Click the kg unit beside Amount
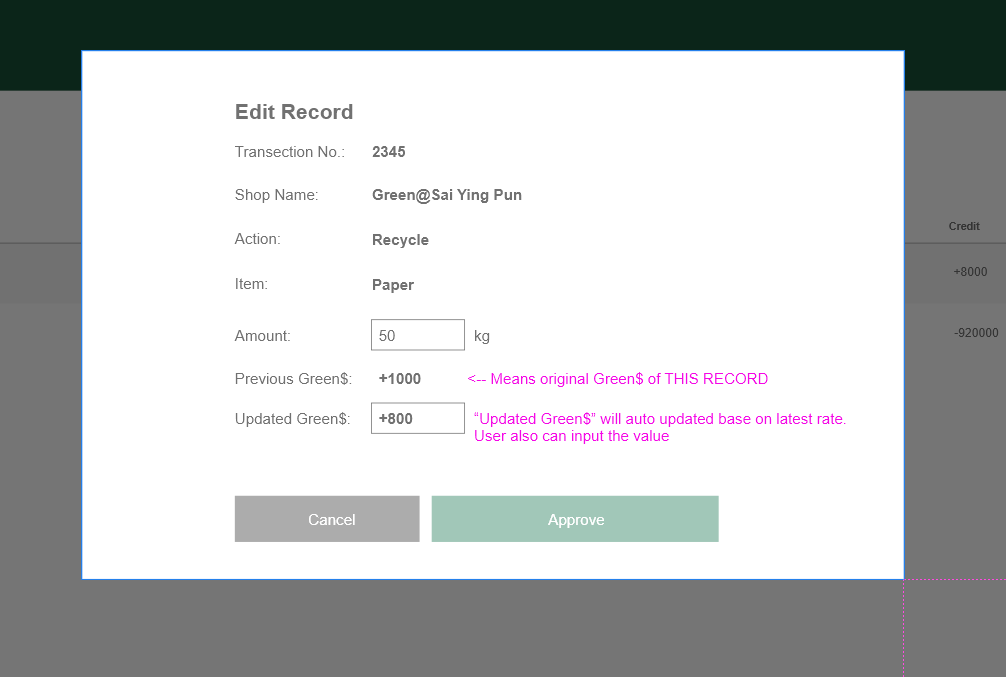Viewport: 1006px width, 677px height. tap(482, 336)
